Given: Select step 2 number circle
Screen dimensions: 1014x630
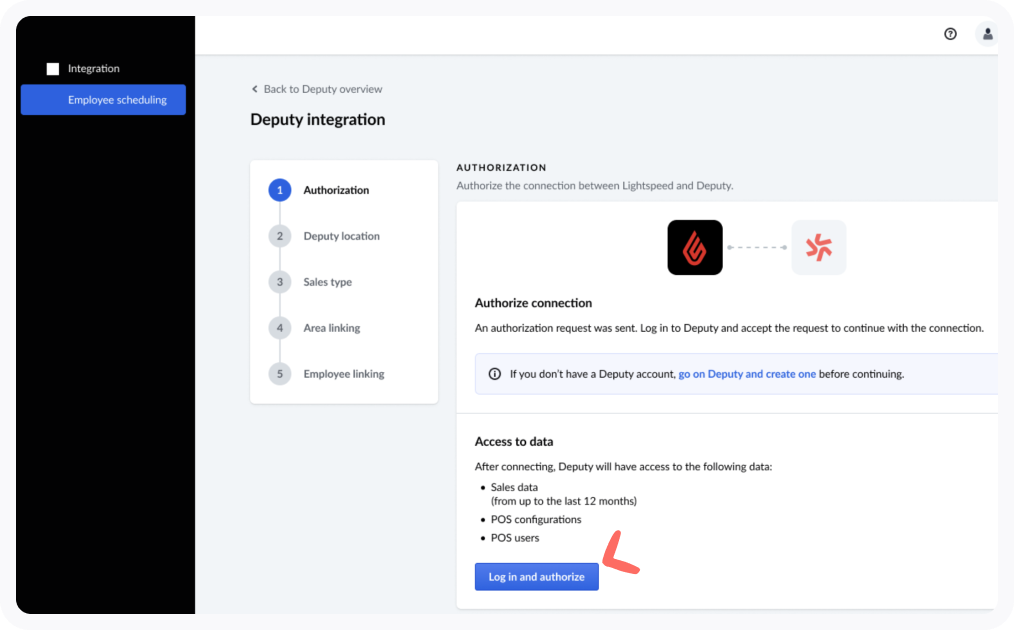Looking at the screenshot, I should (280, 236).
